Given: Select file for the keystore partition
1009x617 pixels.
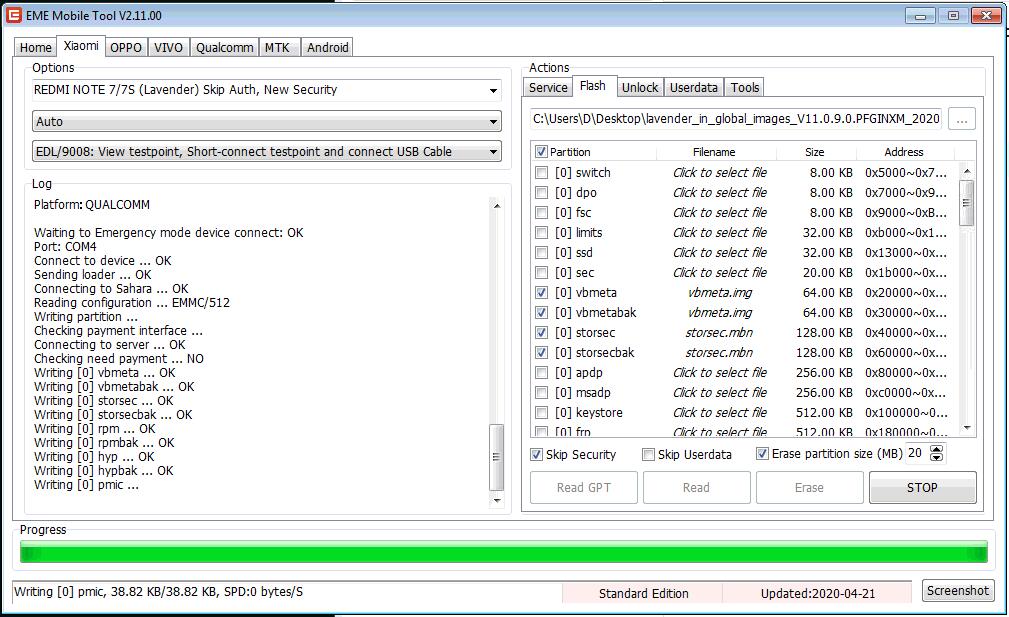Looking at the screenshot, I should (720, 412).
